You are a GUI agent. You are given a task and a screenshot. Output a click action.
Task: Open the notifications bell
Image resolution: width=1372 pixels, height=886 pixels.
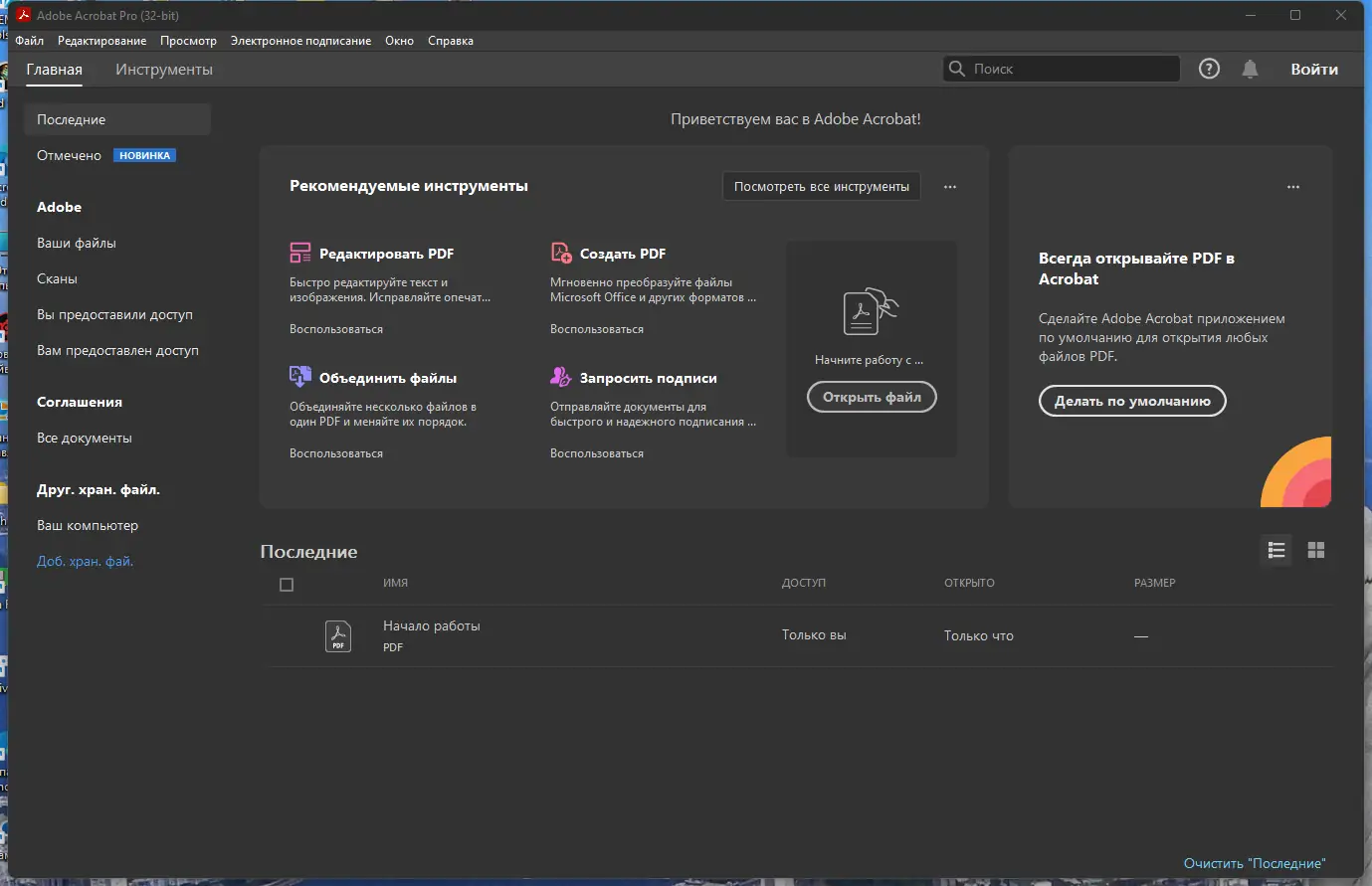(x=1250, y=69)
